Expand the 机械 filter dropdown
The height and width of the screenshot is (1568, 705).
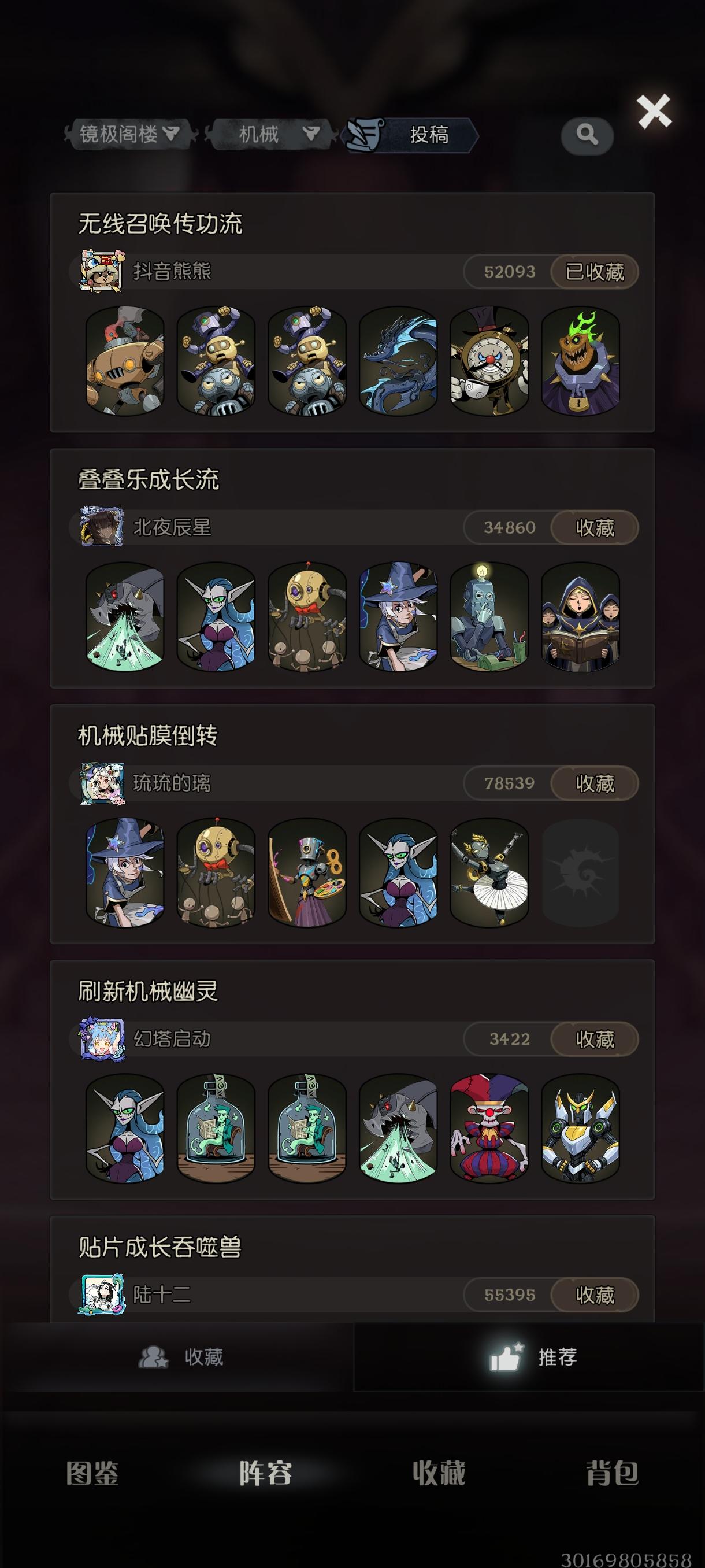pos(270,134)
